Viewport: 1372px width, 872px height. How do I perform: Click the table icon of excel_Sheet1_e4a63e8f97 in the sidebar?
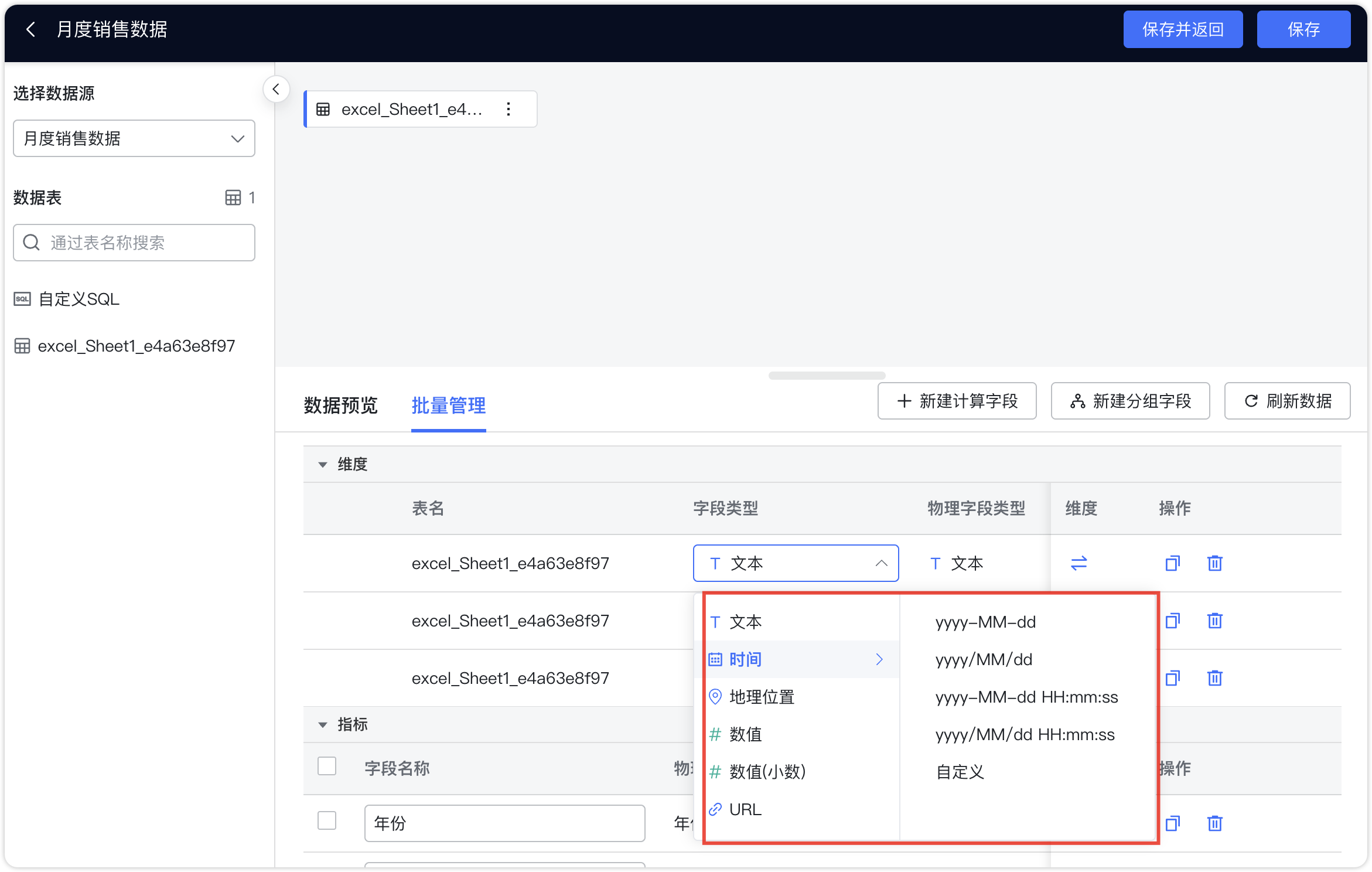[x=22, y=346]
